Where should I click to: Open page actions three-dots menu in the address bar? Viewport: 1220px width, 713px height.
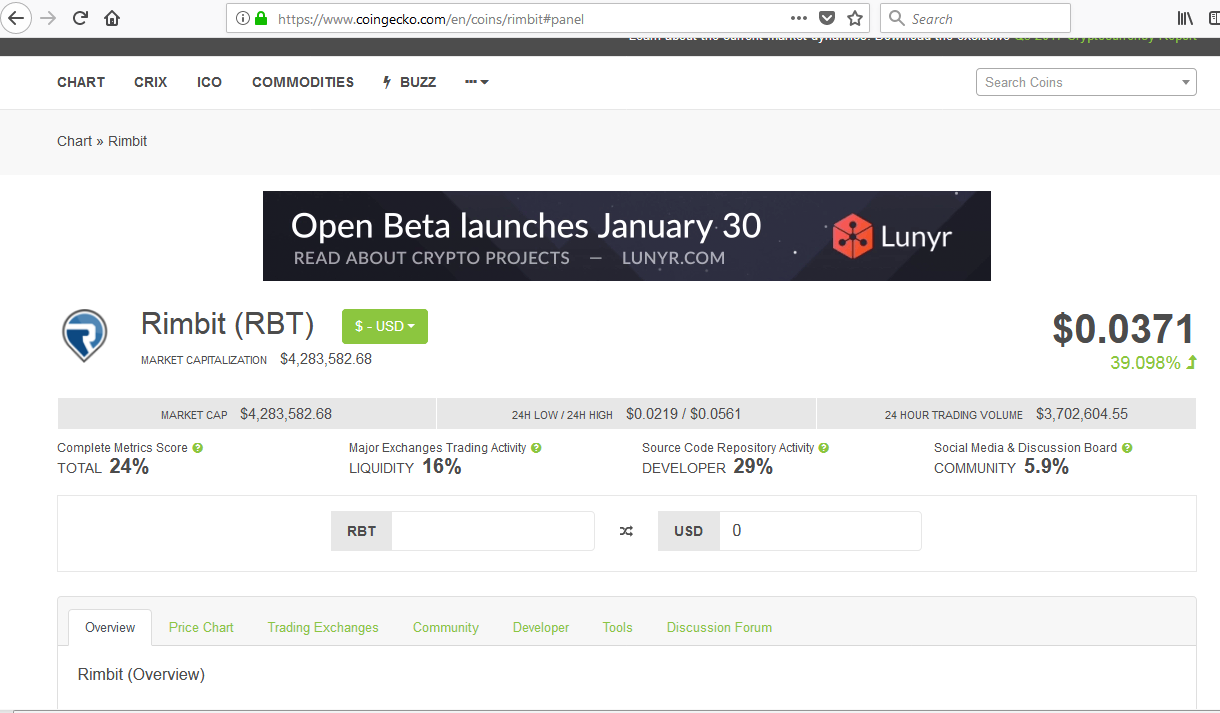[798, 18]
